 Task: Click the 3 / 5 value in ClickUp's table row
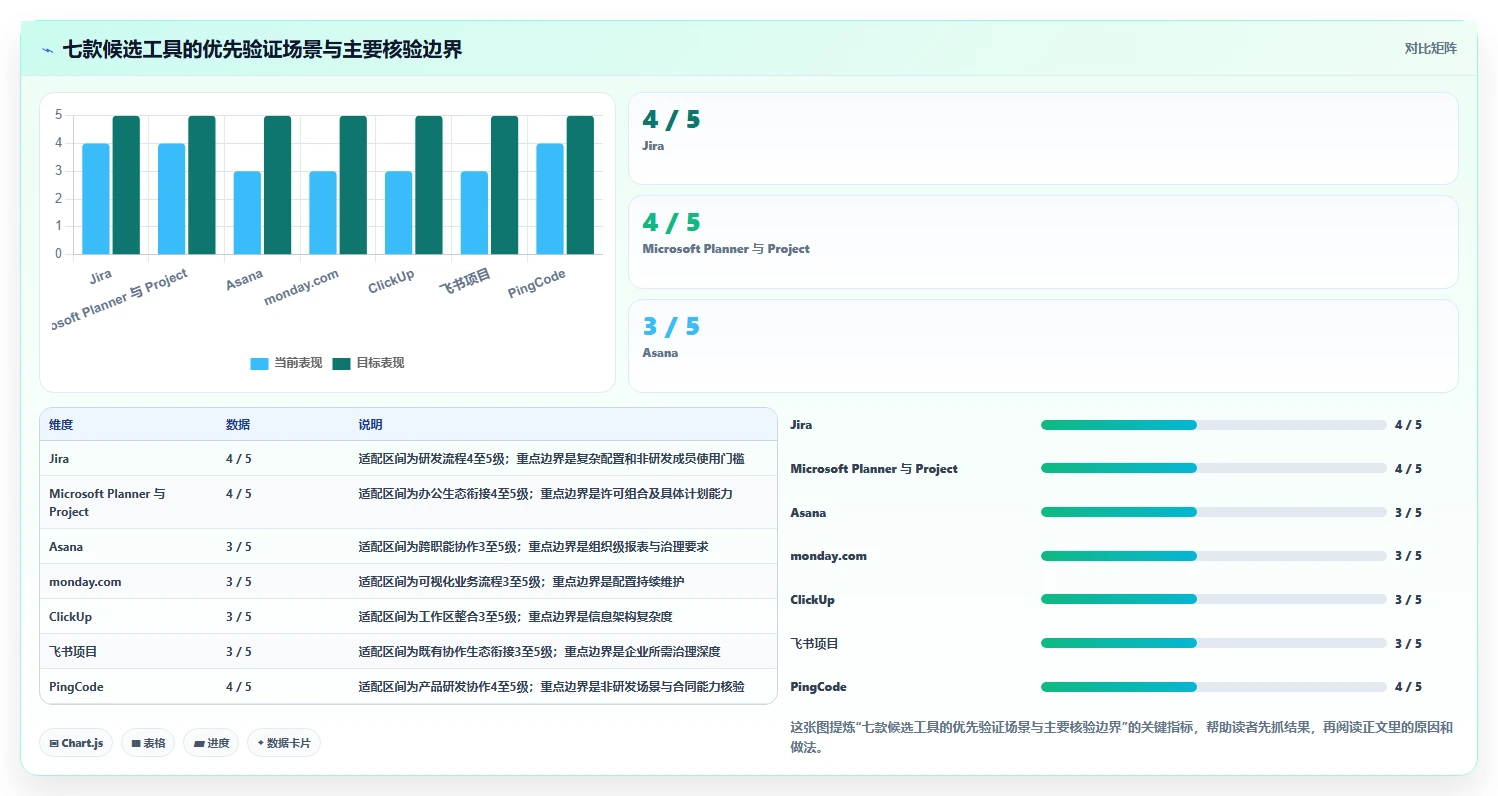pyautogui.click(x=239, y=617)
